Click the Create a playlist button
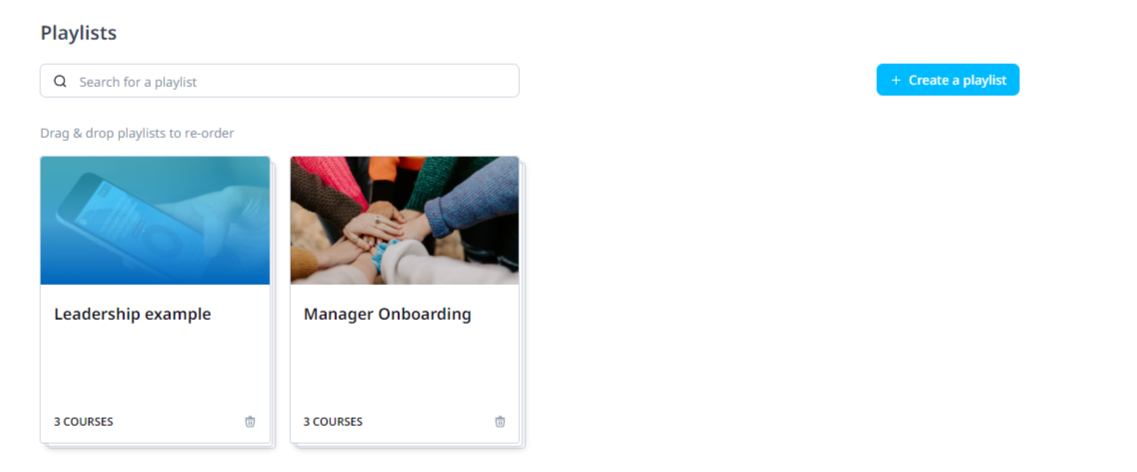Viewport: 1137px width, 472px height. point(948,80)
